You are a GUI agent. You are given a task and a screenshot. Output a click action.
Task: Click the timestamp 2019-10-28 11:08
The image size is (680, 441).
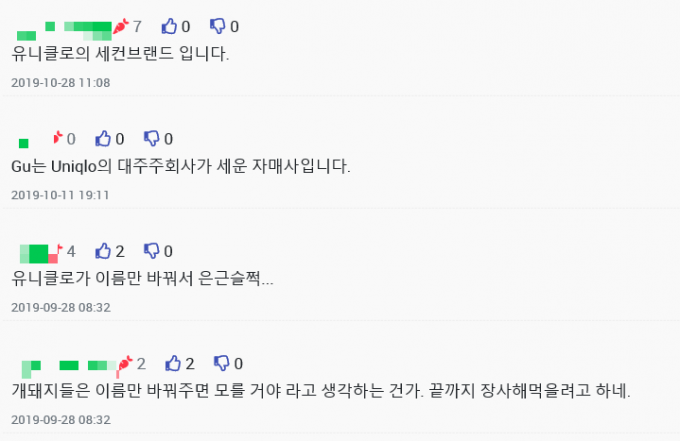(61, 82)
